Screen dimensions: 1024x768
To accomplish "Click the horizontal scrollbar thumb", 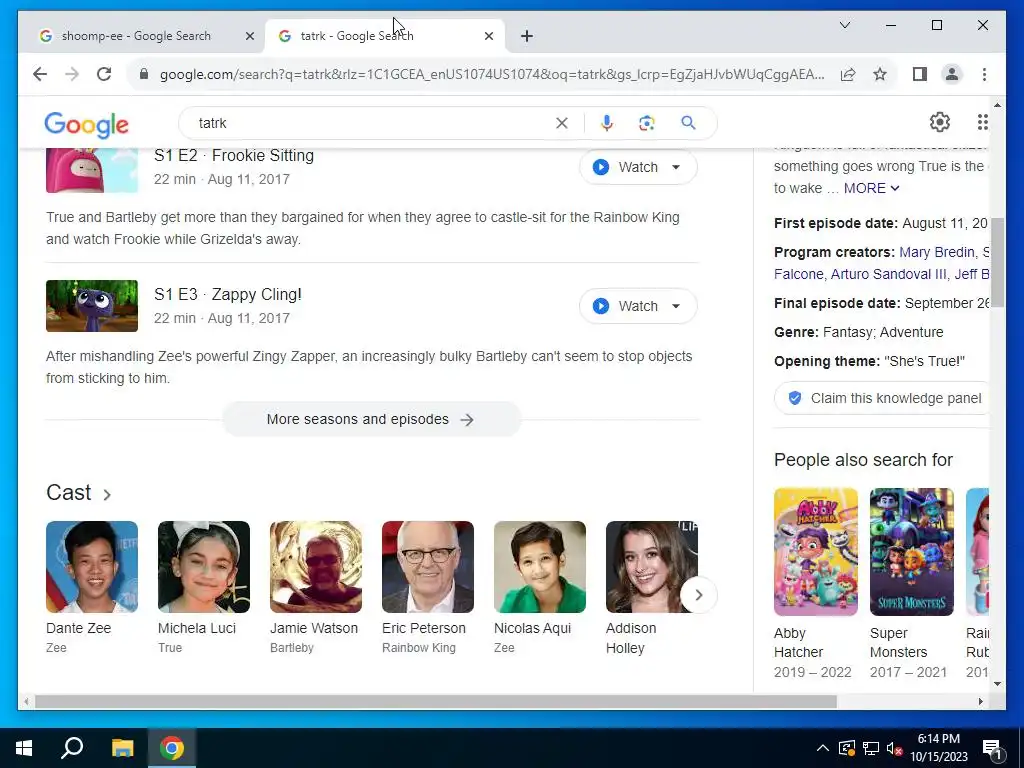I will [x=436, y=701].
